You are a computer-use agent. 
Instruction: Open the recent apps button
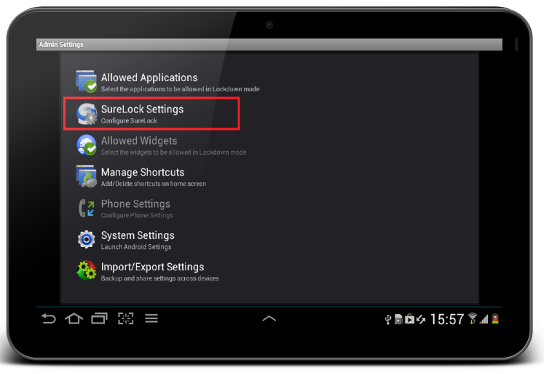pos(99,318)
